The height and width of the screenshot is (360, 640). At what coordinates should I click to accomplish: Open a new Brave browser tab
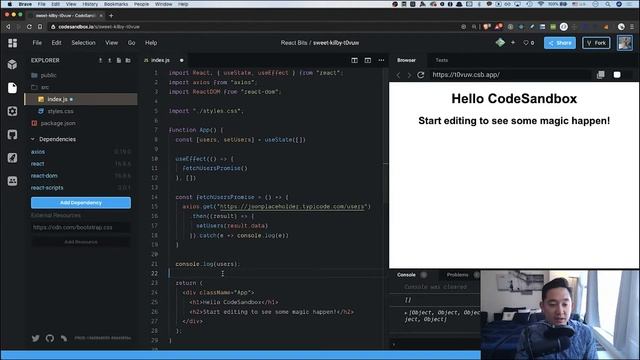111,16
